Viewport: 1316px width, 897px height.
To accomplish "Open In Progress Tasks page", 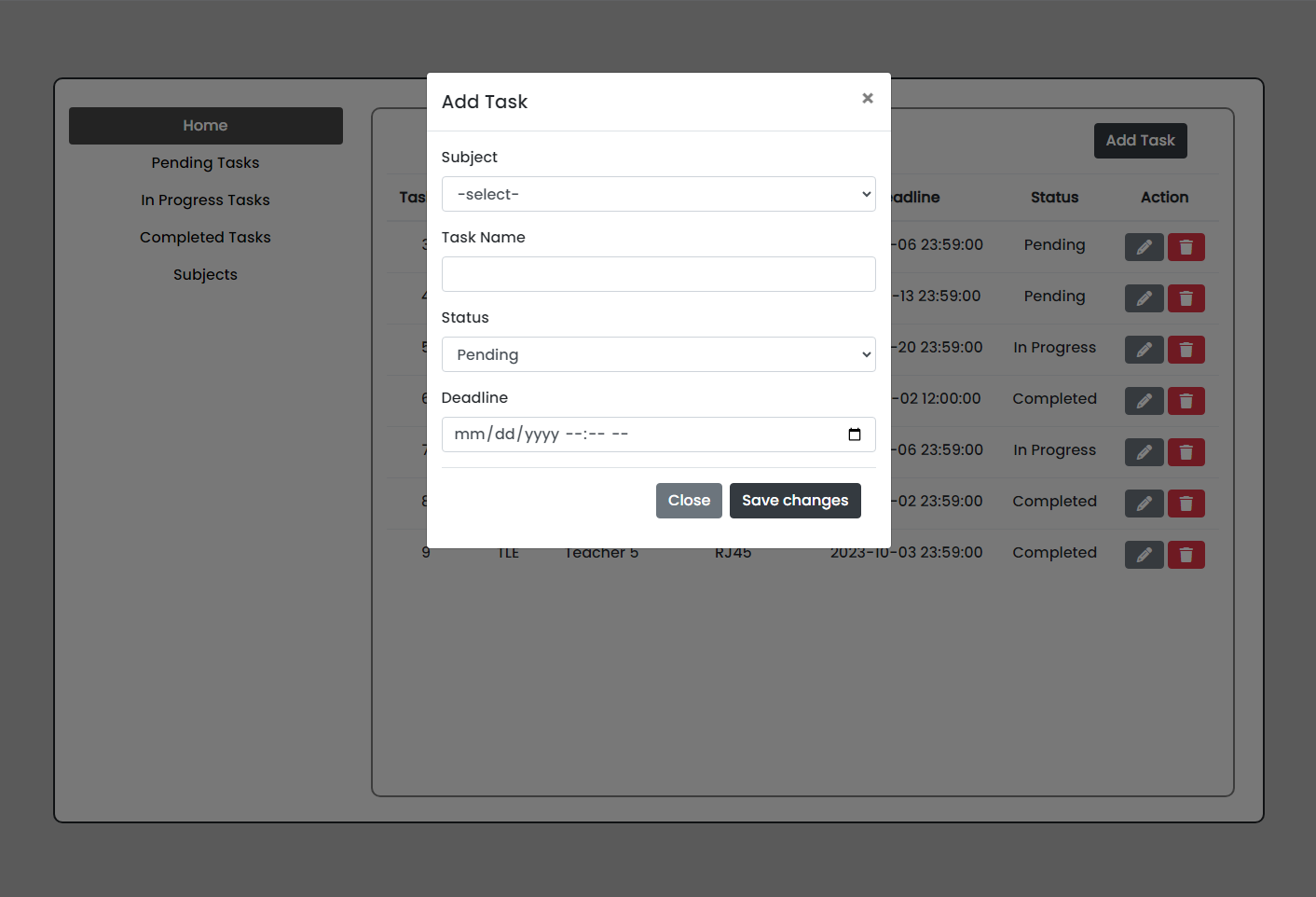I will click(205, 200).
